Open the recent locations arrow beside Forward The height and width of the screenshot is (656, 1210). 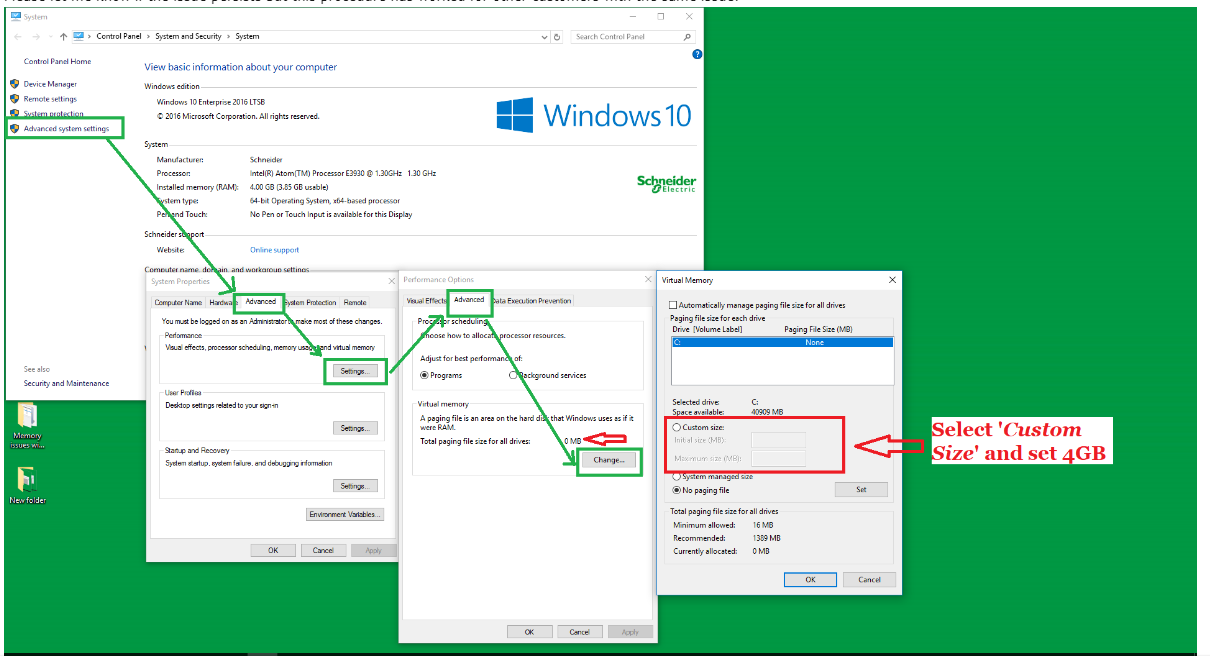(51, 37)
